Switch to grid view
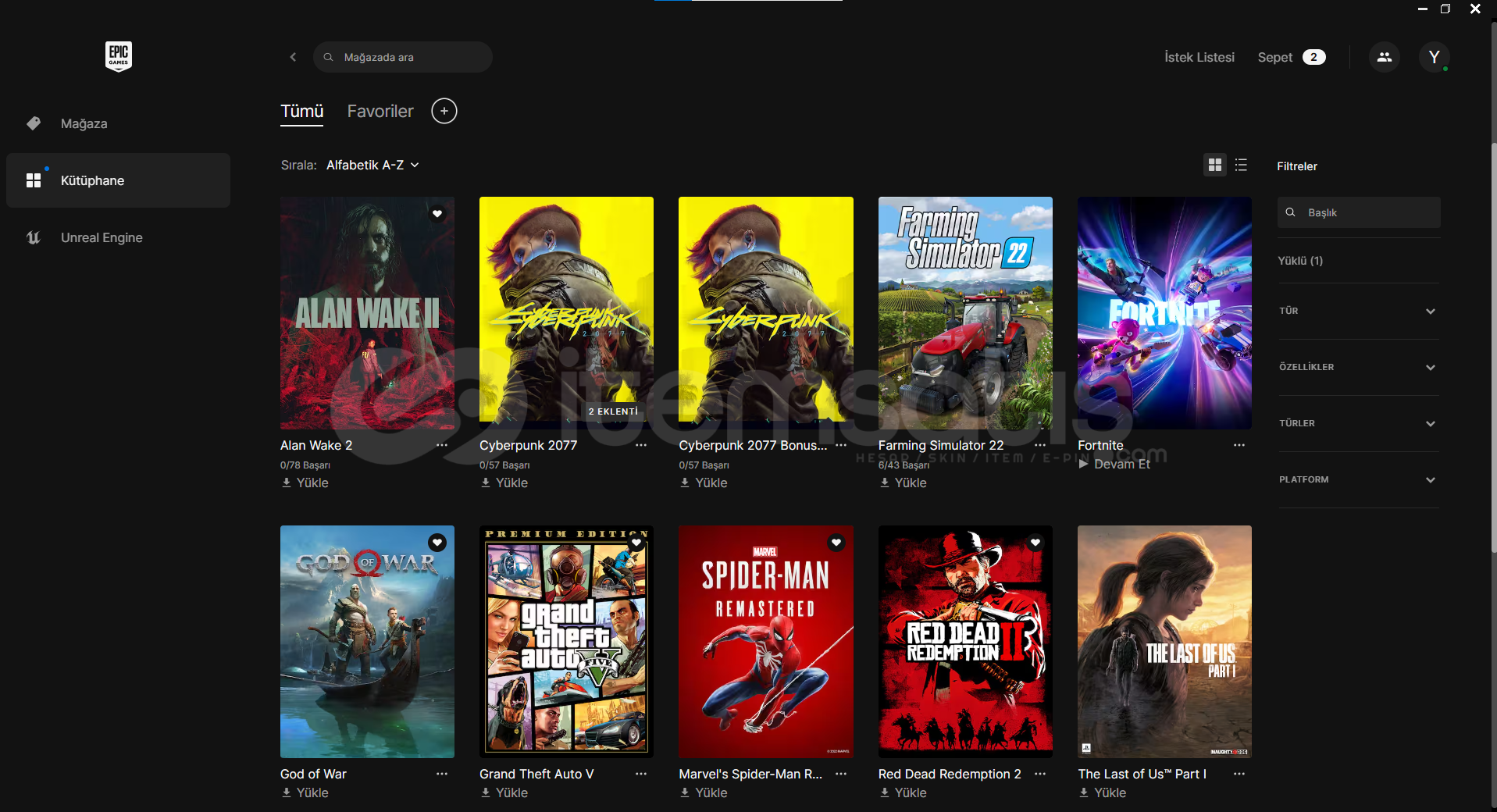This screenshot has height=812, width=1497. 1214,165
